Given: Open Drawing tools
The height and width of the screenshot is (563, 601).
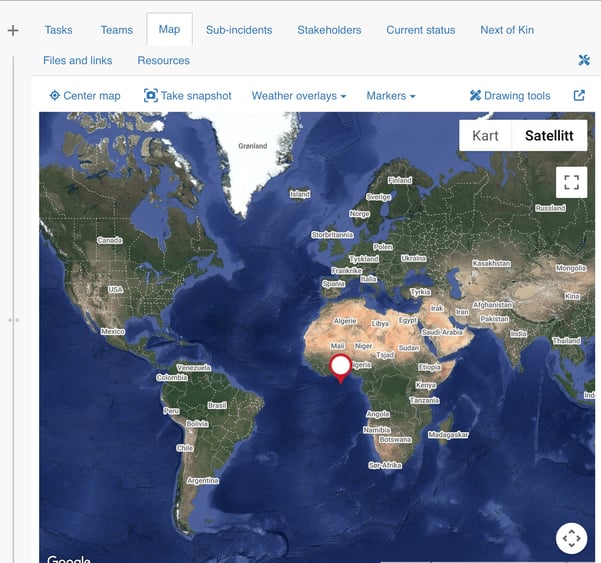Looking at the screenshot, I should point(510,96).
